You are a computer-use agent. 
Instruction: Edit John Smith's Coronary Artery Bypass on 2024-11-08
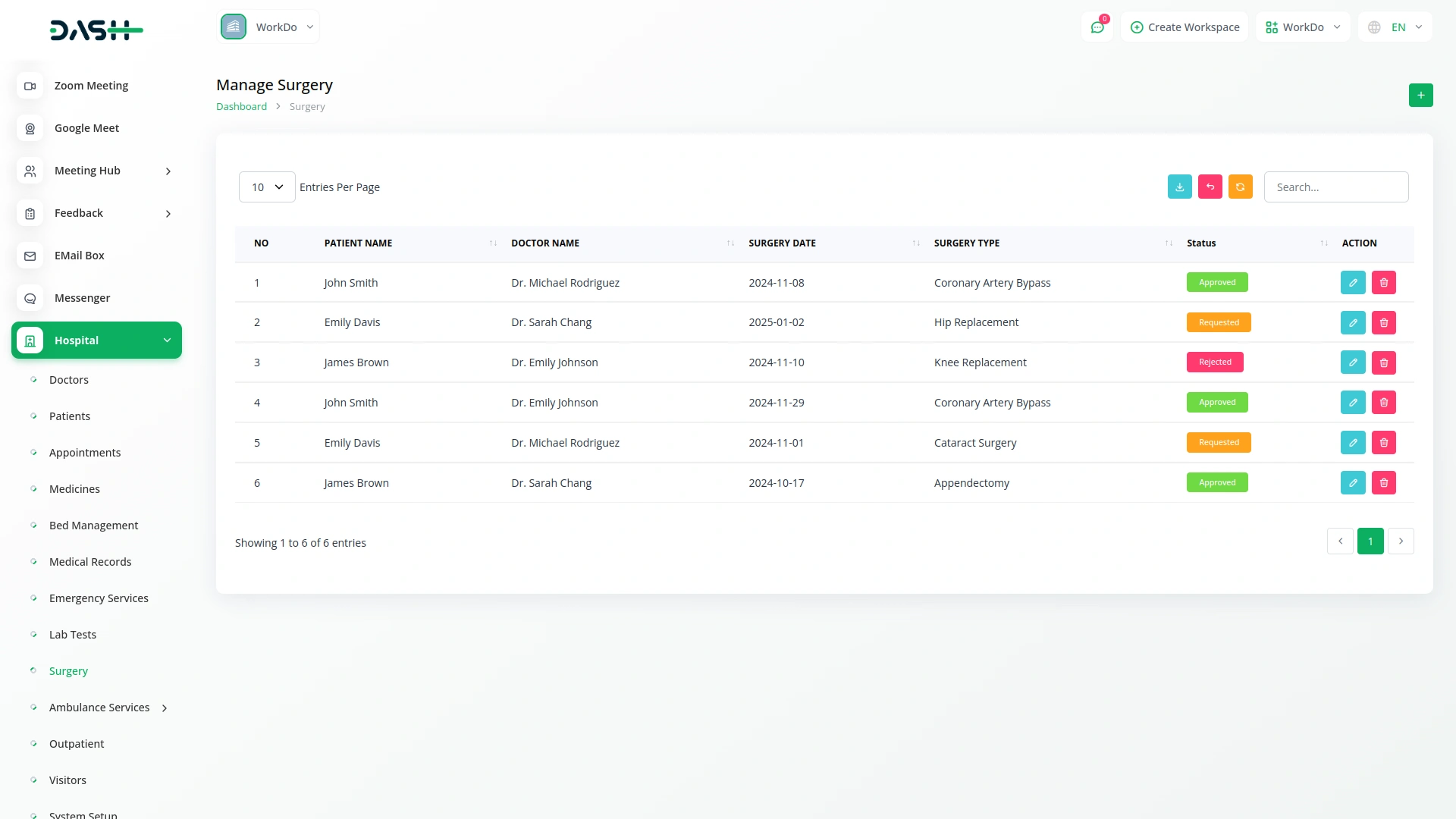pos(1352,282)
